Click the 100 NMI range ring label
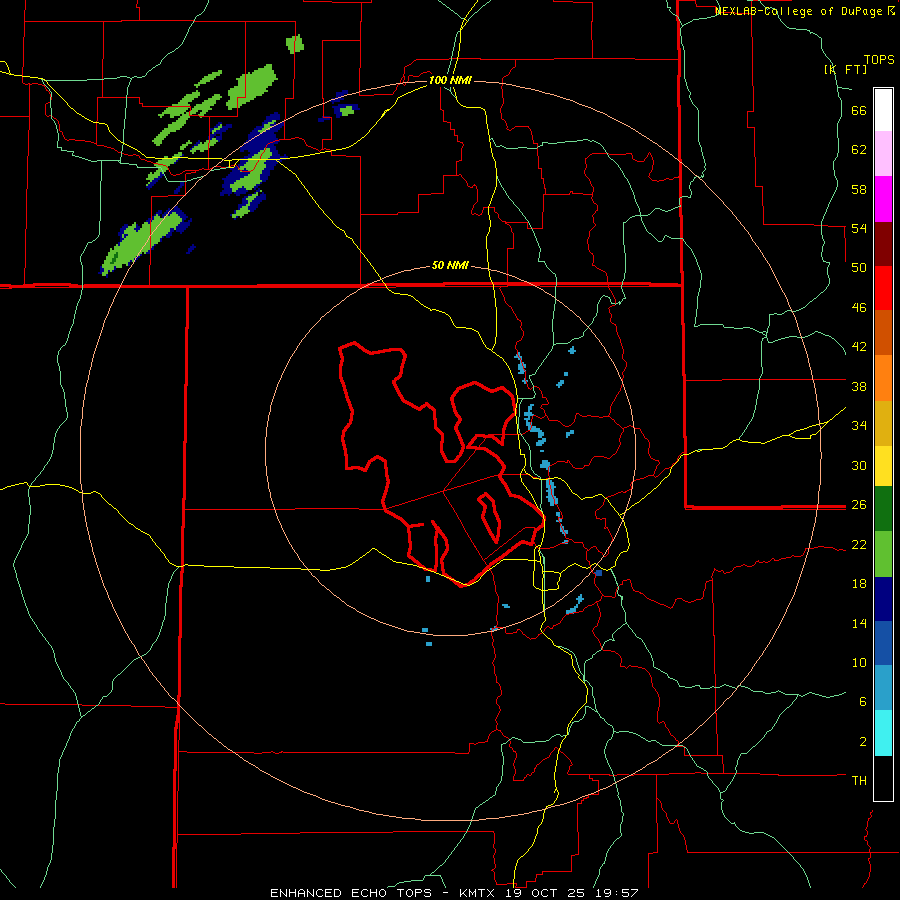The width and height of the screenshot is (900, 900). pyautogui.click(x=450, y=80)
